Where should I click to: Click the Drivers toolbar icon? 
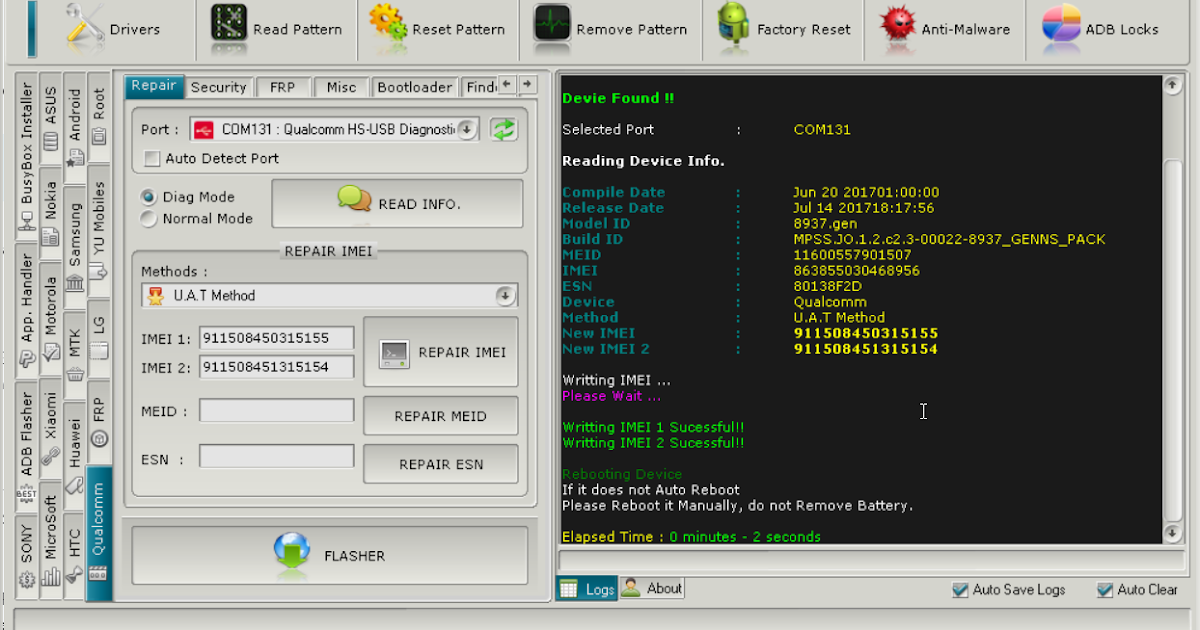tap(86, 28)
